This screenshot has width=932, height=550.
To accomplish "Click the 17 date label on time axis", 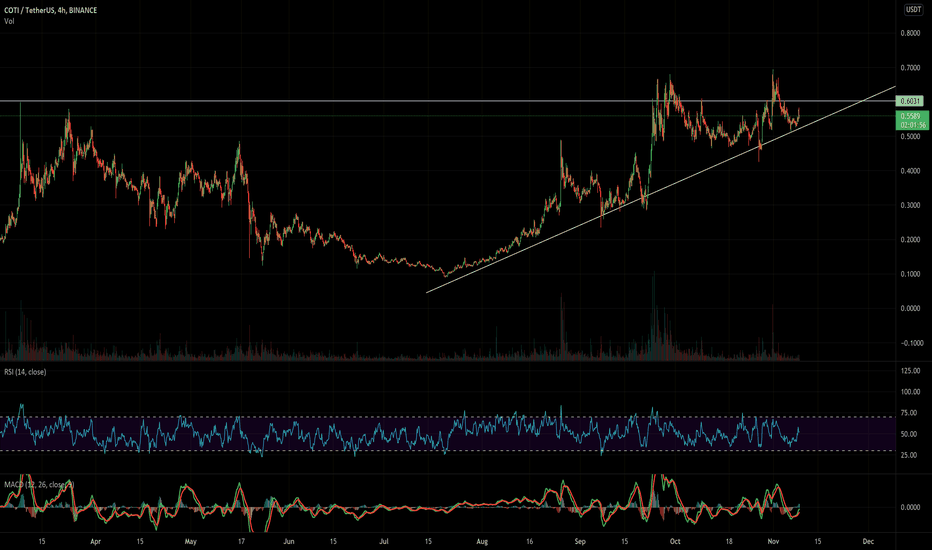I will pos(241,542).
